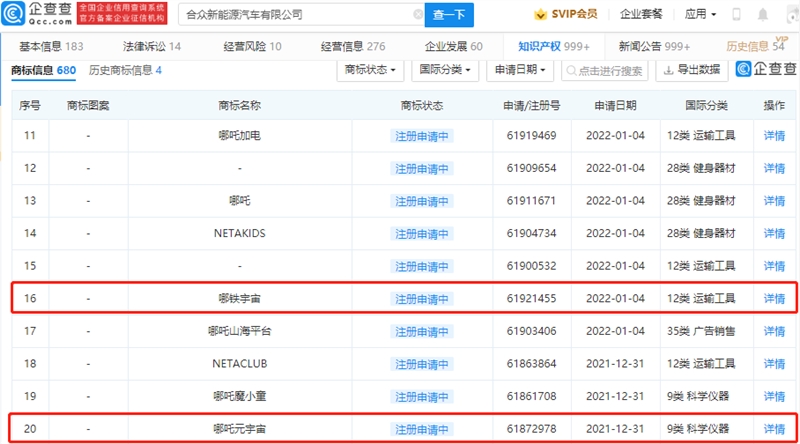The width and height of the screenshot is (800, 444).
Task: Open 详情 for 哪铁宇宙 row
Action: tap(774, 299)
